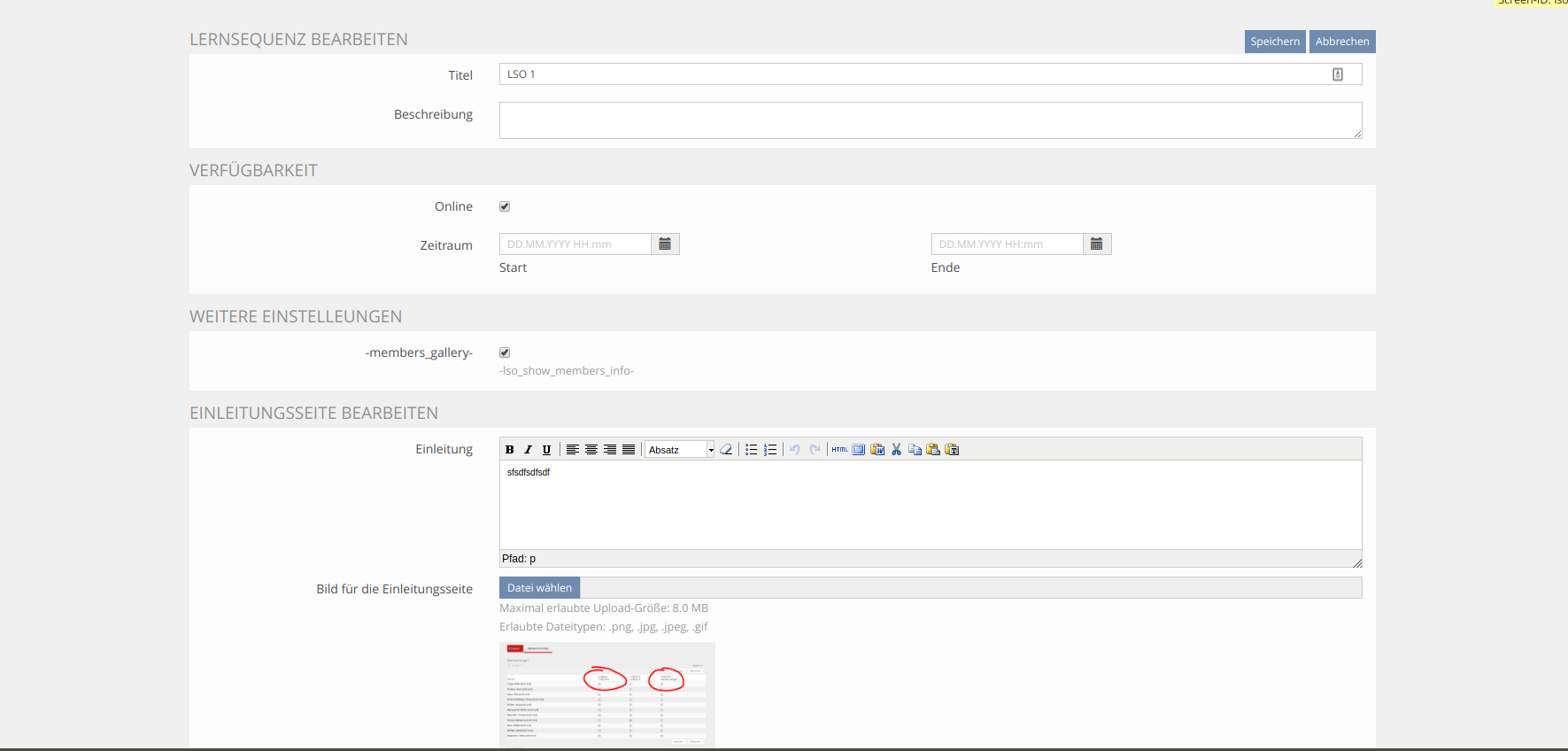
Task: Click the "Maximal erlaubte Upload-Größe: 8.0 MB" text
Action: (x=604, y=608)
